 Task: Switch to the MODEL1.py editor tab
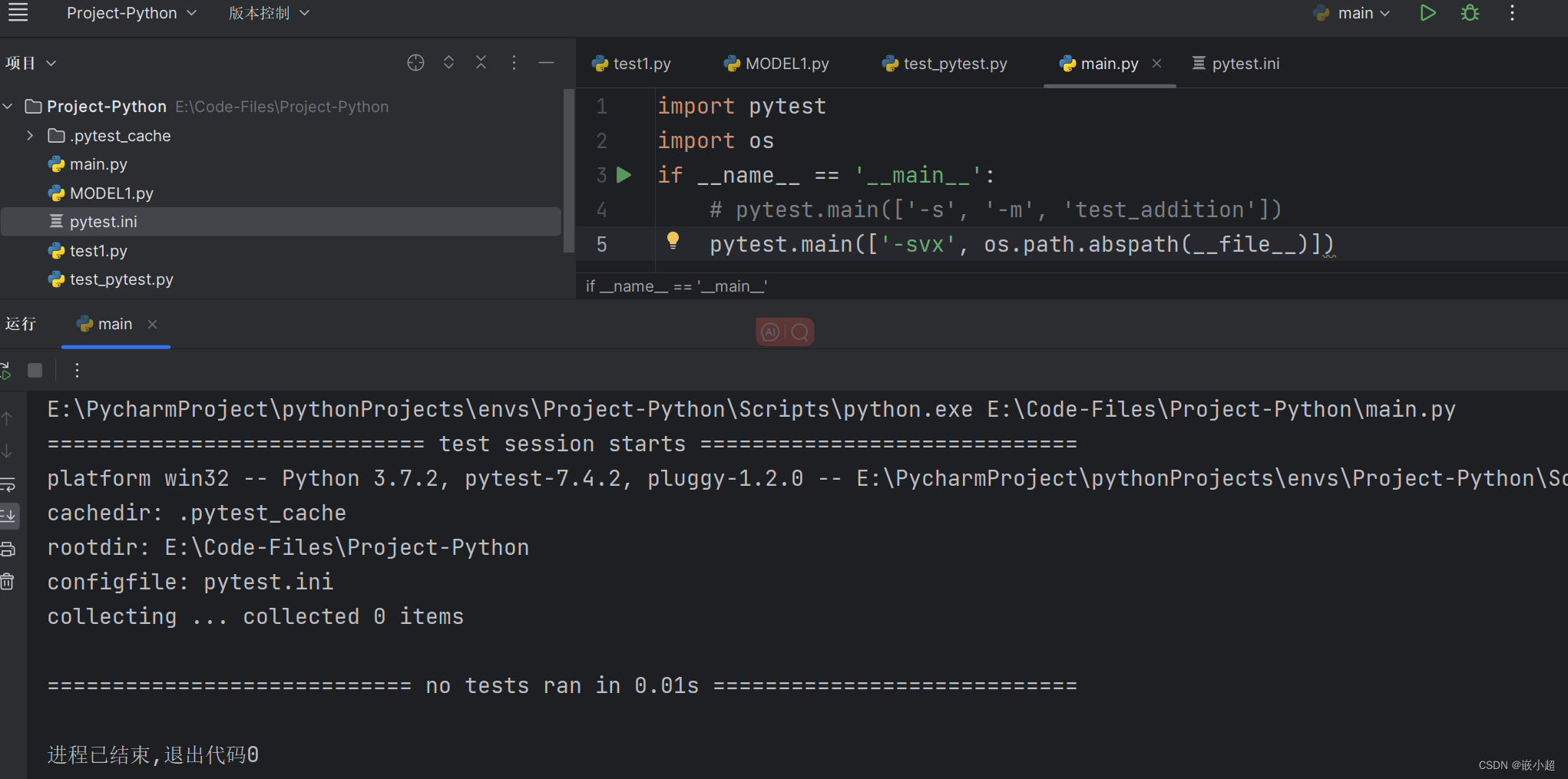click(777, 64)
